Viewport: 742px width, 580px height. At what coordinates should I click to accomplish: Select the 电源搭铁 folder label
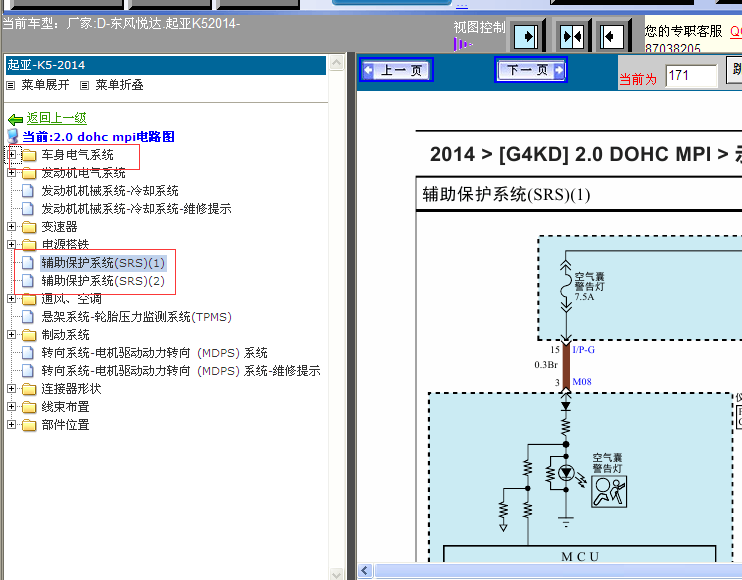[65, 245]
